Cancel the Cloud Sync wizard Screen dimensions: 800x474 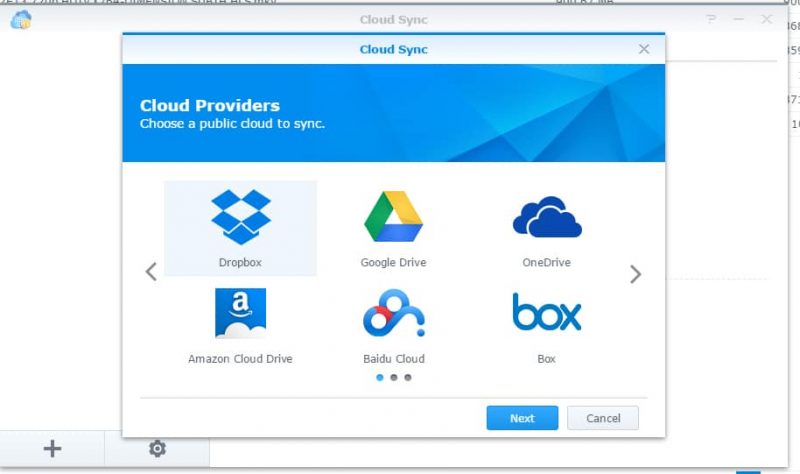pos(603,418)
